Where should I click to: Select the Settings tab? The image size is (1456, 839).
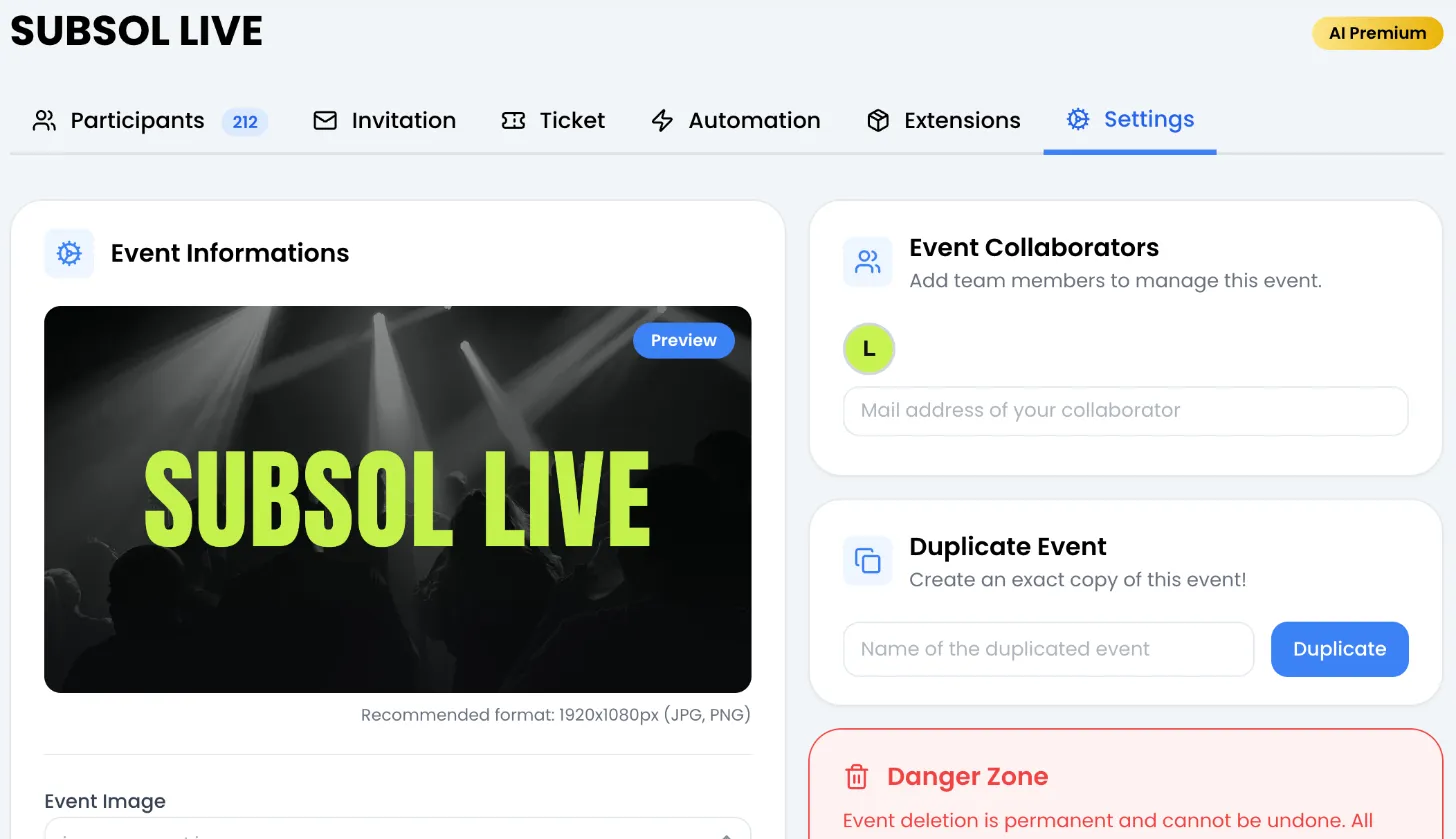click(1130, 120)
